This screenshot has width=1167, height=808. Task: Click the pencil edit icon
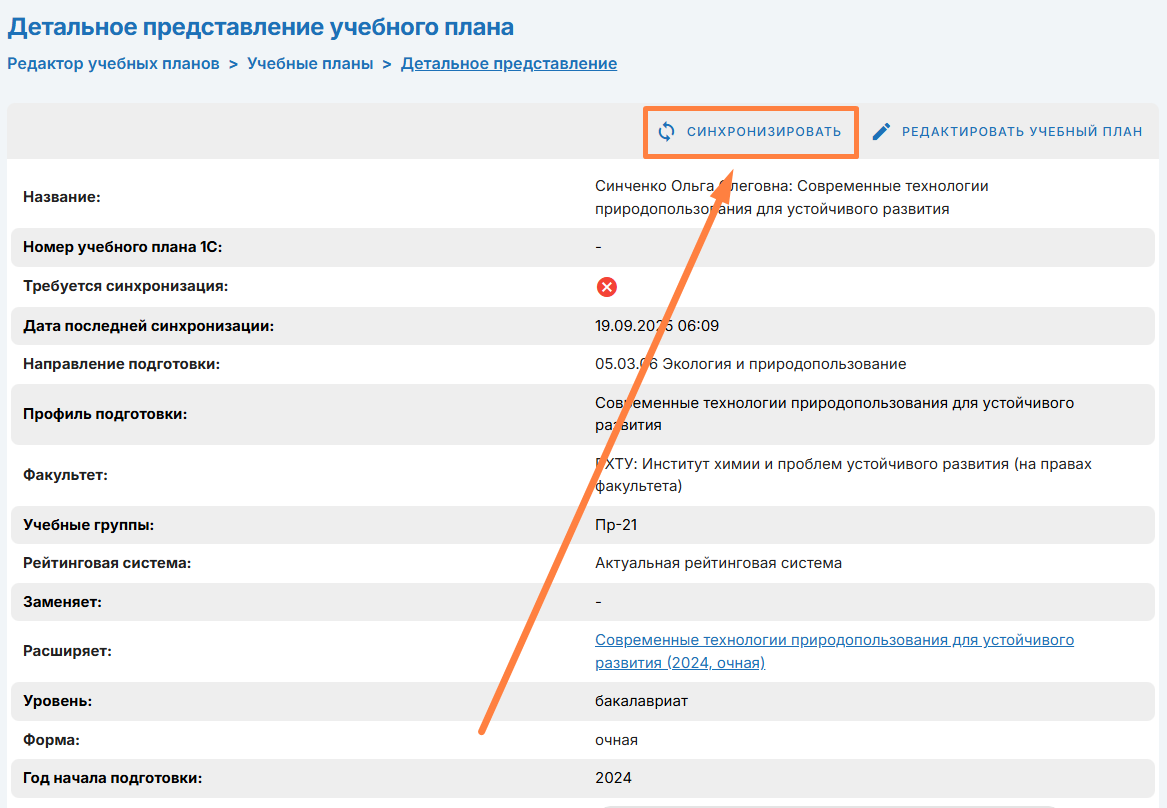click(x=881, y=131)
